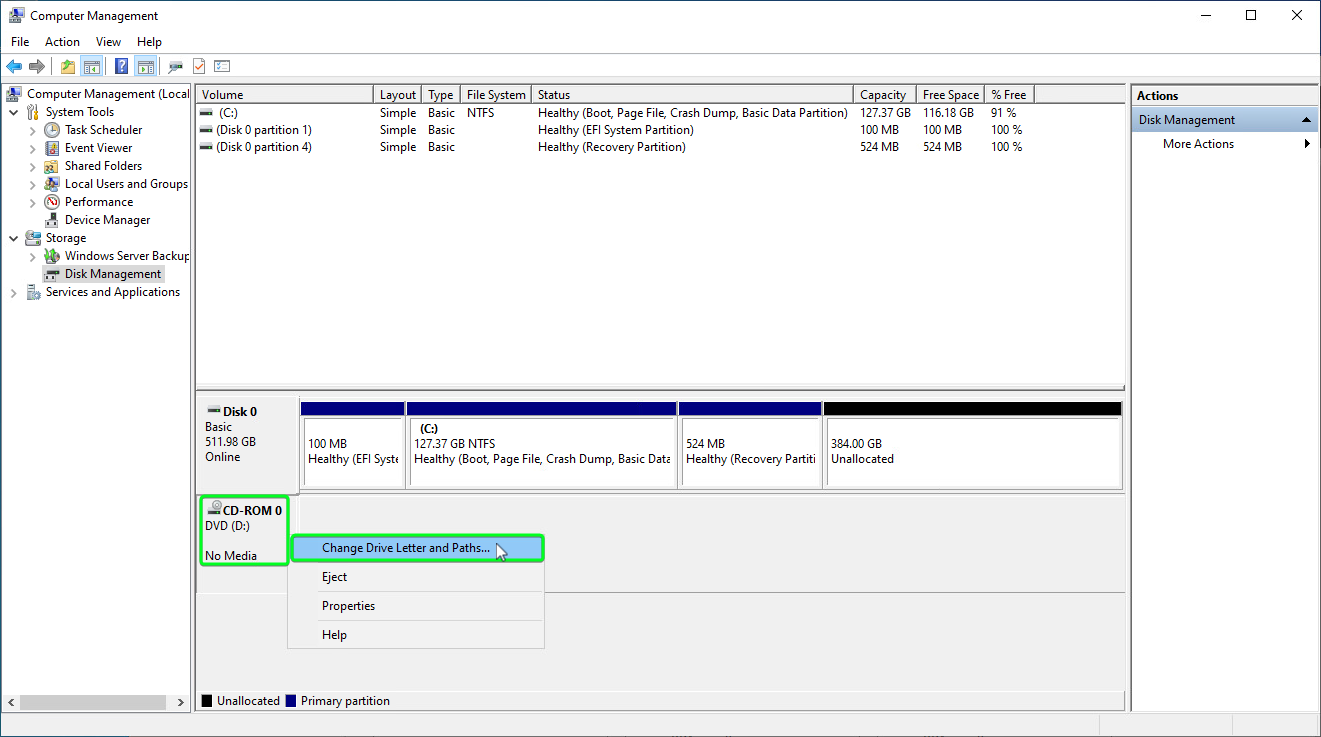
Task: Click the Device Manager icon in tree
Action: 52,220
